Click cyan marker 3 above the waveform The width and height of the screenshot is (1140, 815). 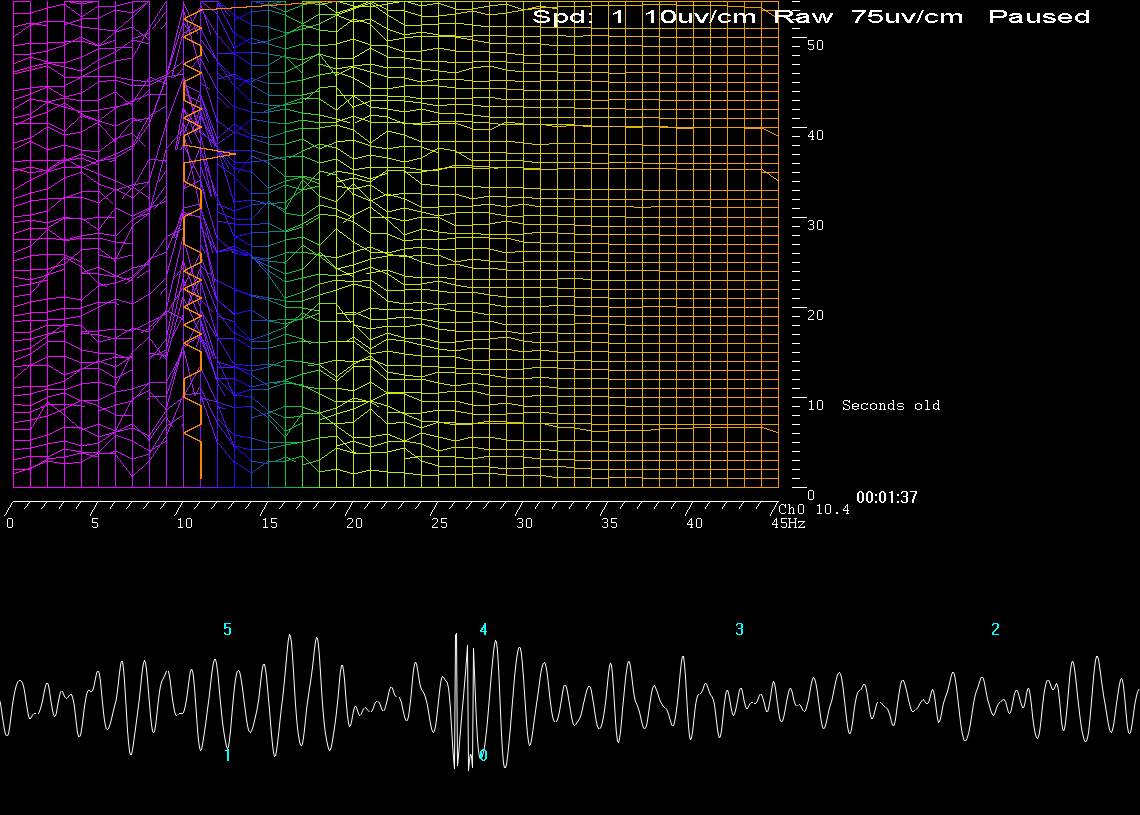coord(739,629)
